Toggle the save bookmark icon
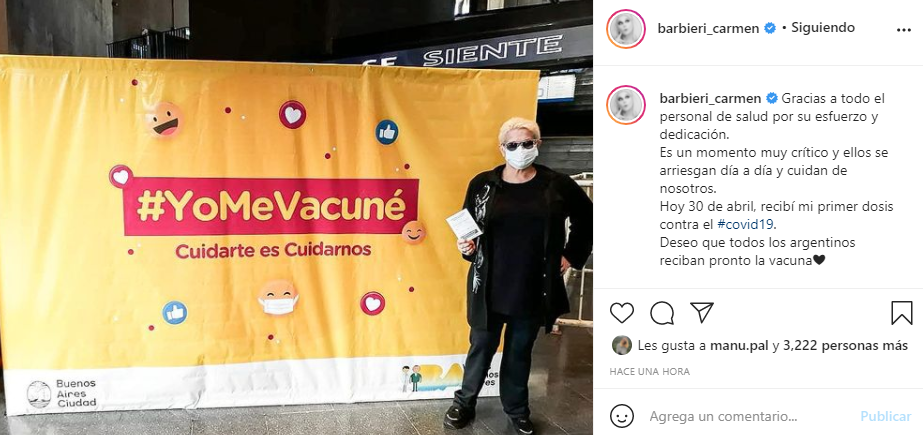 (x=901, y=313)
